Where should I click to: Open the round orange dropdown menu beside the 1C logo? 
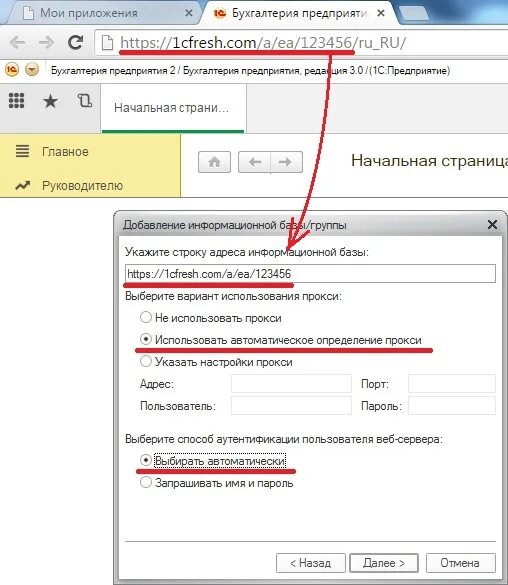point(32,69)
